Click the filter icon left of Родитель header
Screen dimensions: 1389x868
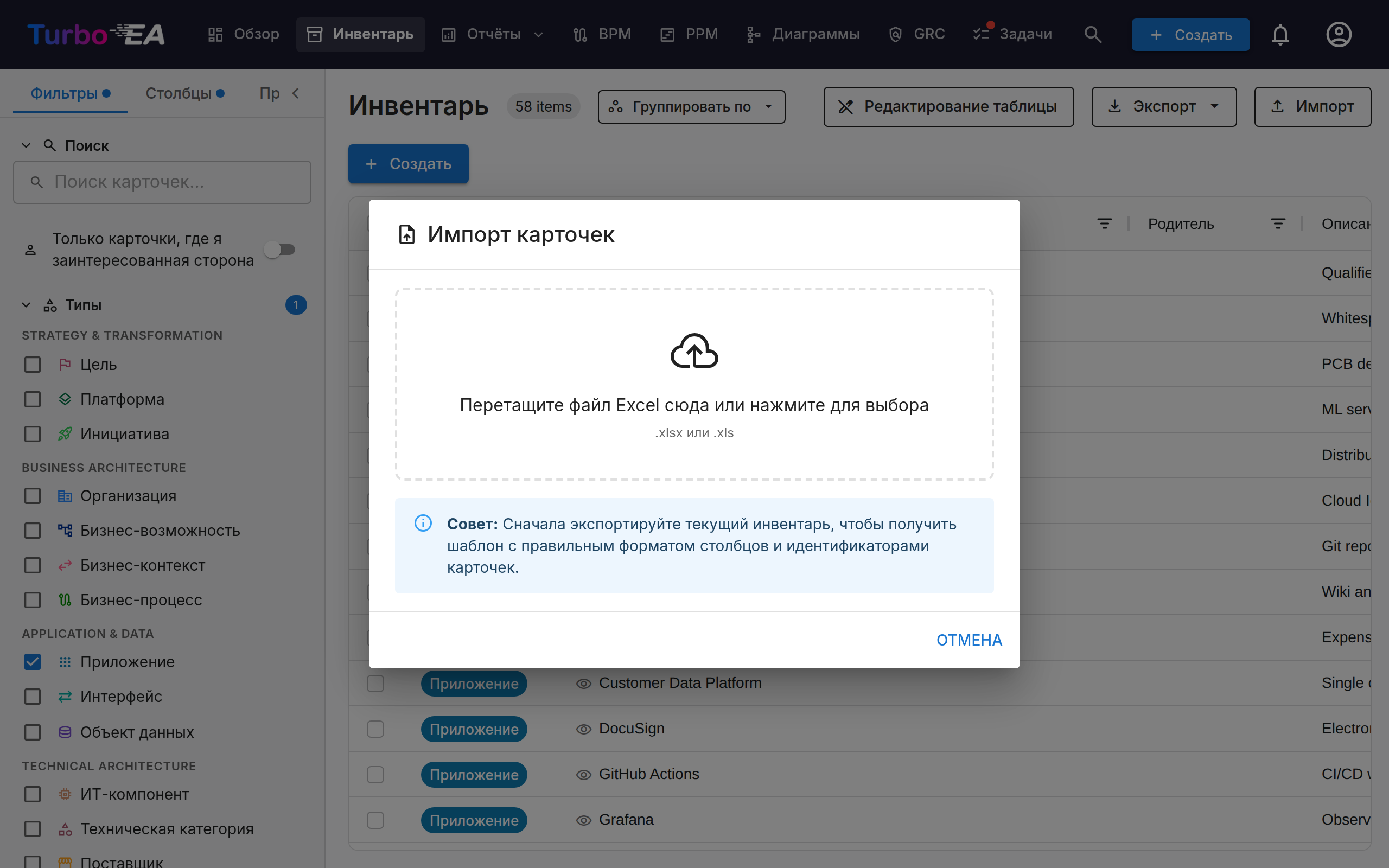tap(1104, 224)
